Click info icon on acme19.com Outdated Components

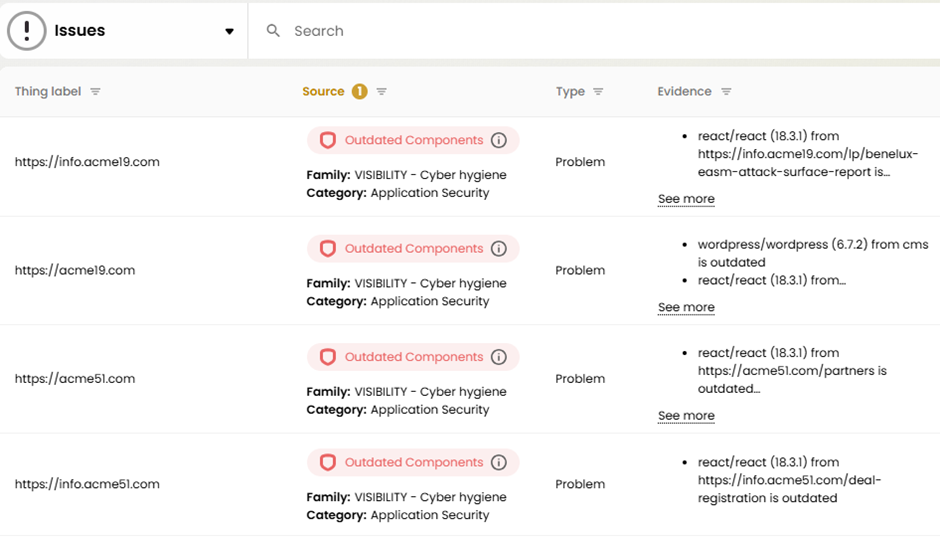point(499,249)
